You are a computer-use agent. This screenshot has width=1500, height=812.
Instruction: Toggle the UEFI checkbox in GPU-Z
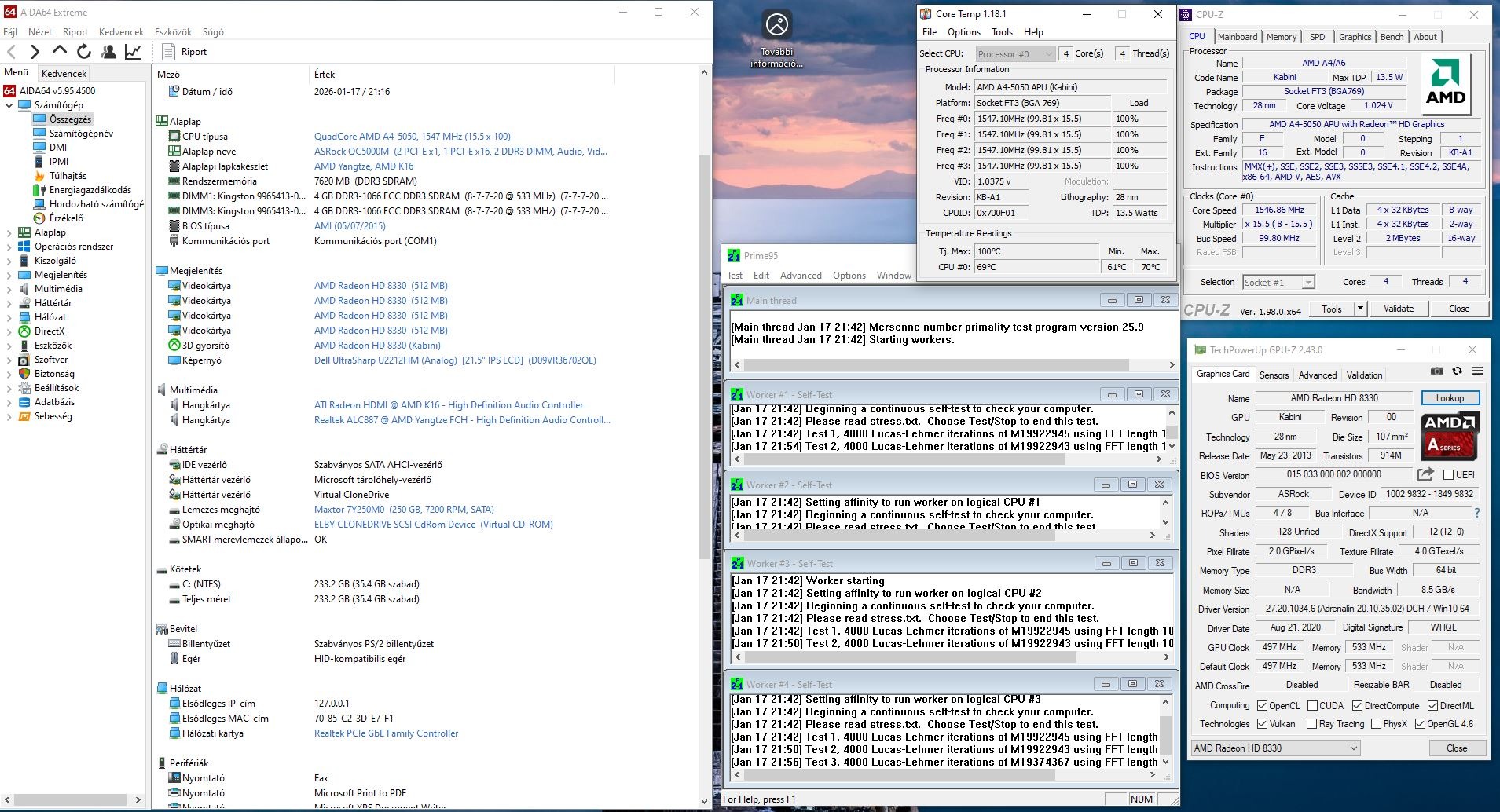(x=1449, y=474)
